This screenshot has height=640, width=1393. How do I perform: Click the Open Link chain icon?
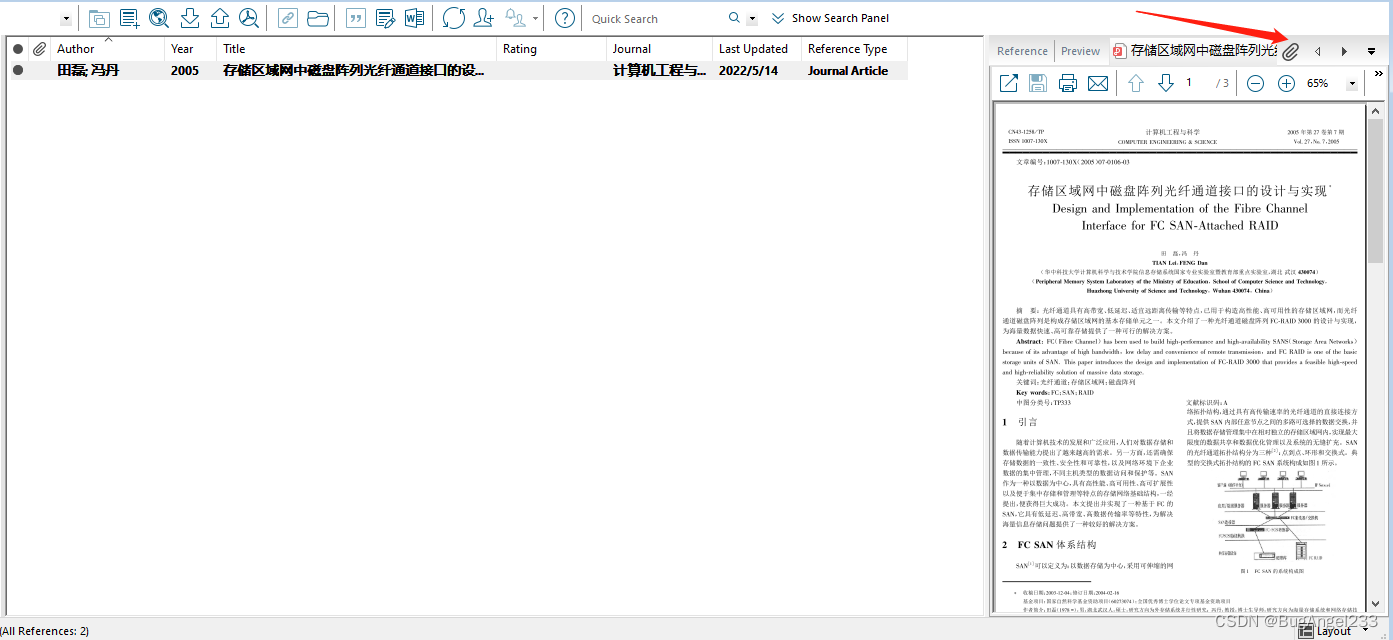click(287, 18)
